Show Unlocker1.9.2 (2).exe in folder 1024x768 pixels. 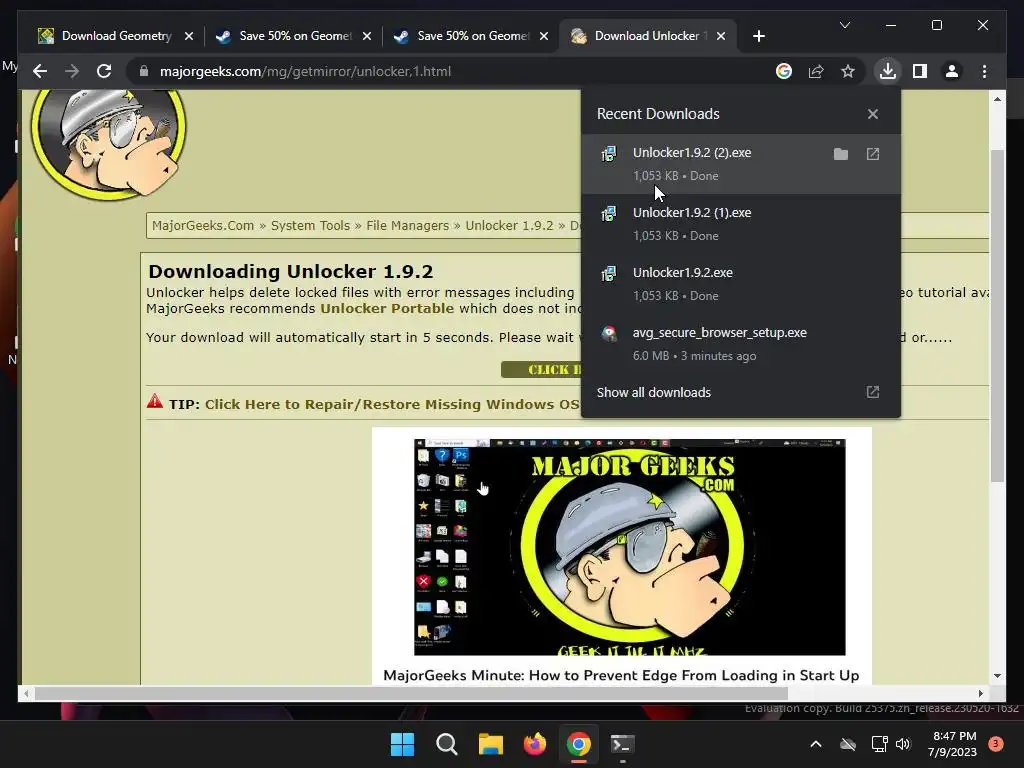(840, 154)
